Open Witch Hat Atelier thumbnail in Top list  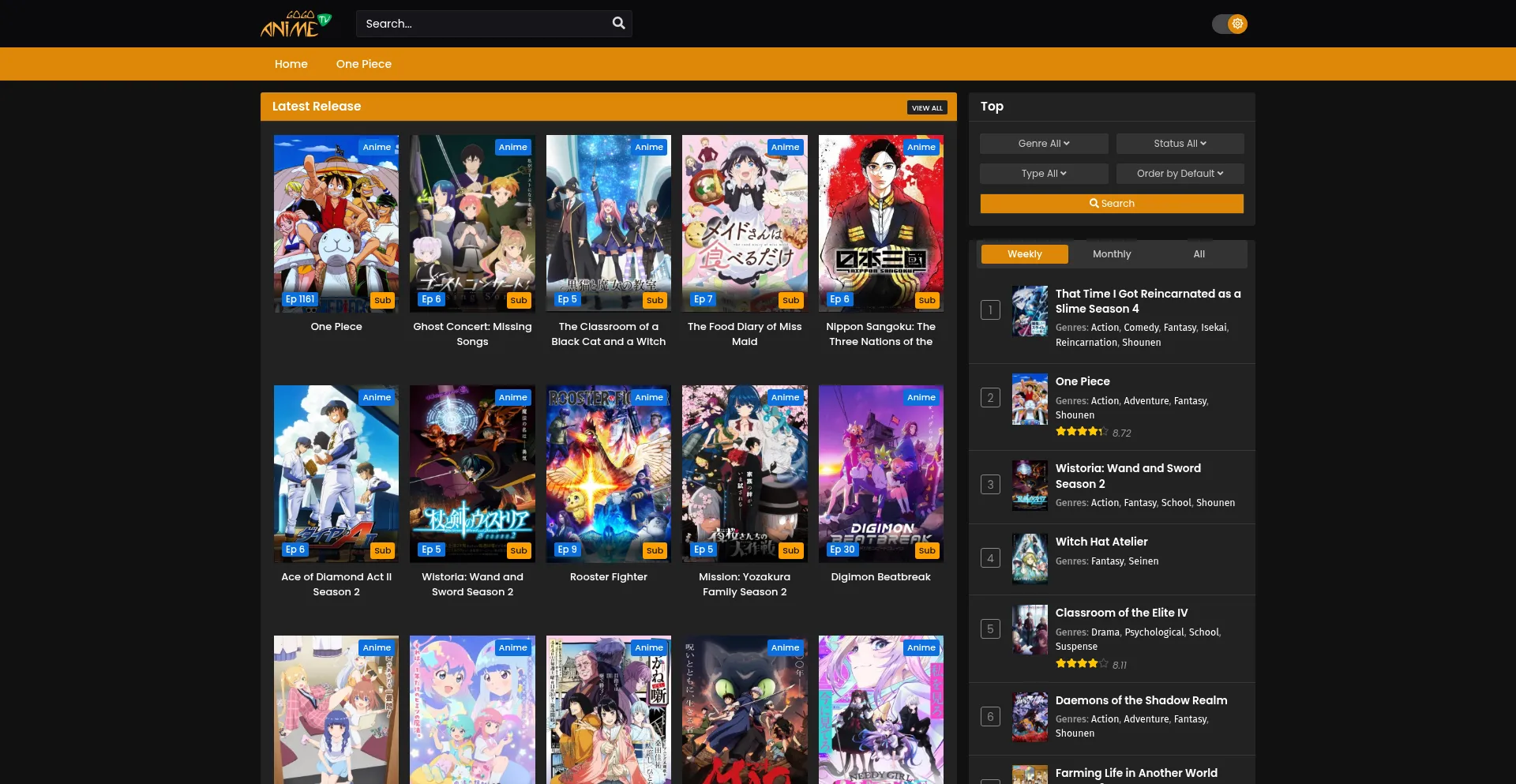[1030, 559]
